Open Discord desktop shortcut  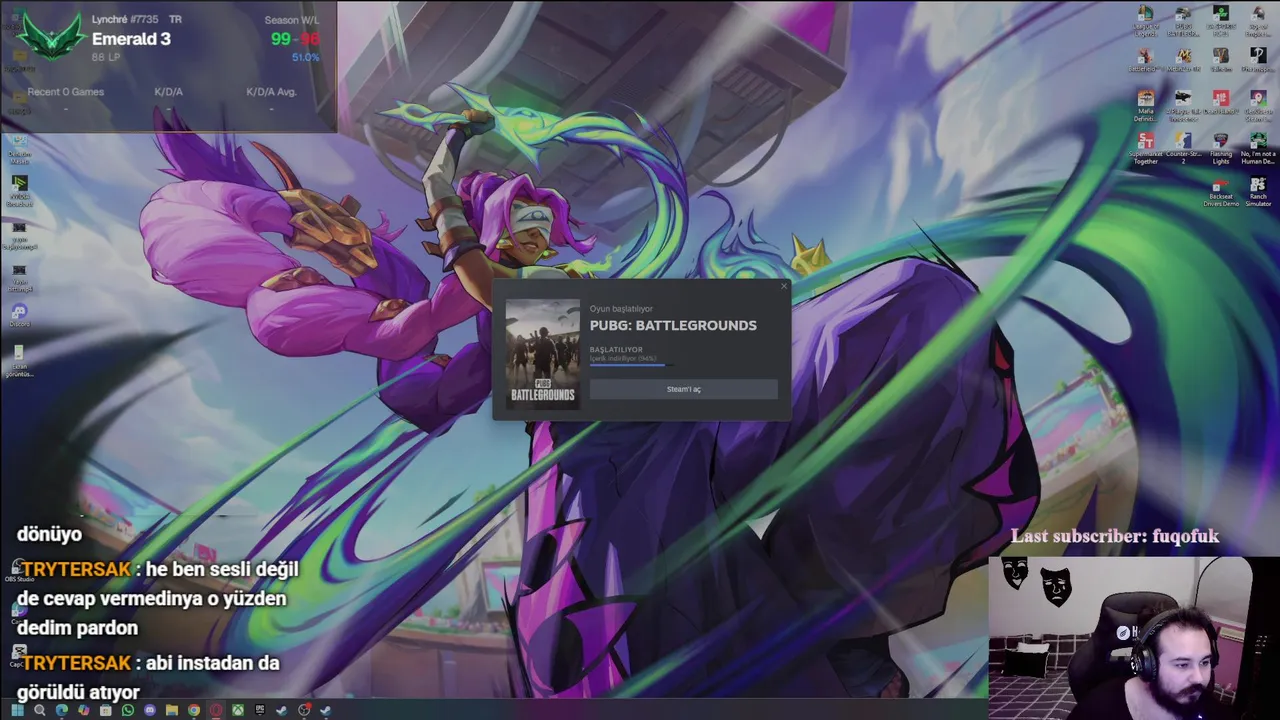(19, 317)
